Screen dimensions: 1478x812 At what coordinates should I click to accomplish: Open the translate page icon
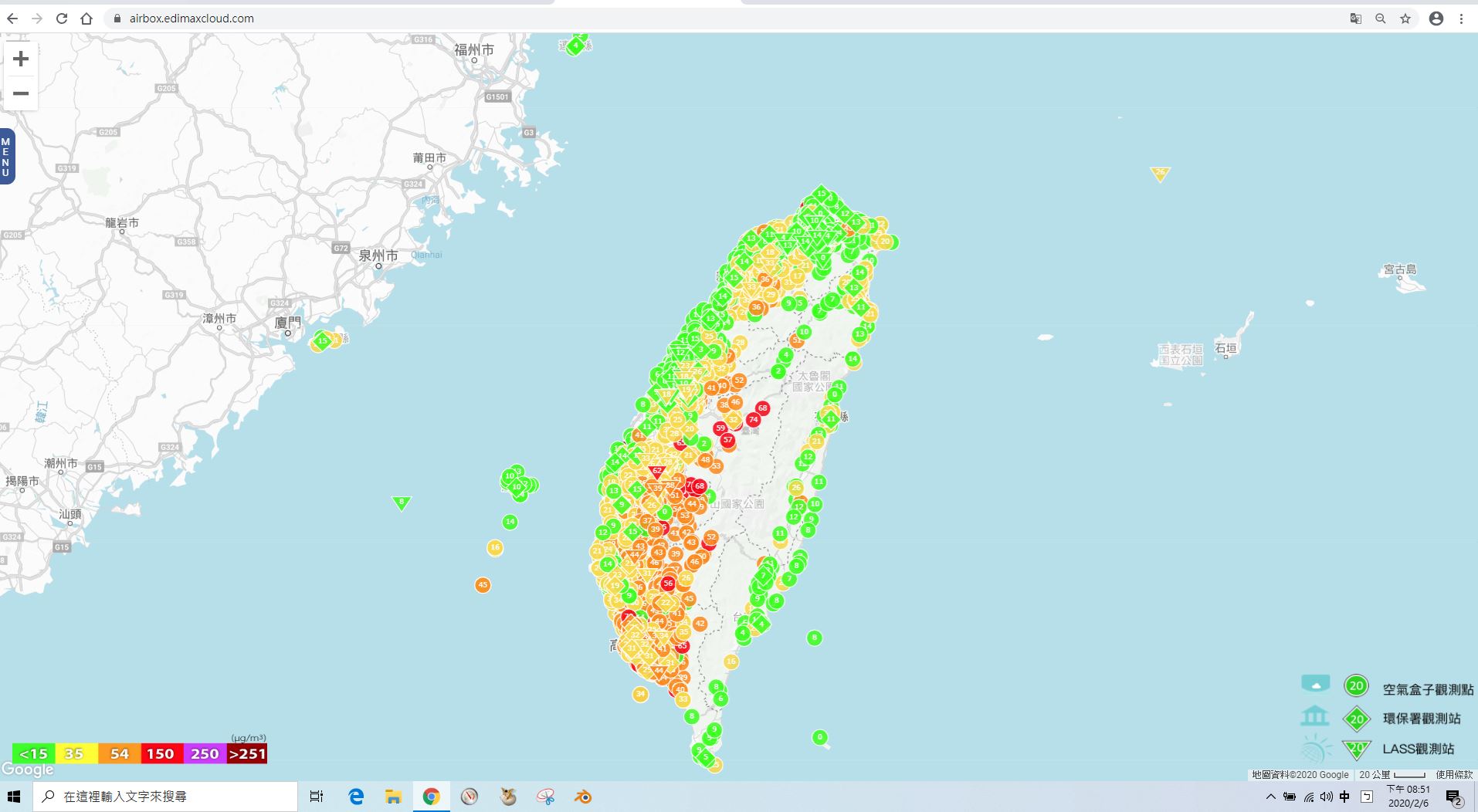point(1355,19)
